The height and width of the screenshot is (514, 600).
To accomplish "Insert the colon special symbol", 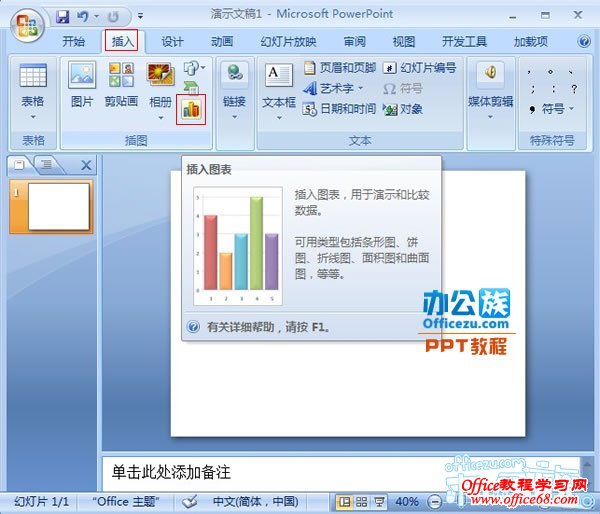I will click(554, 89).
